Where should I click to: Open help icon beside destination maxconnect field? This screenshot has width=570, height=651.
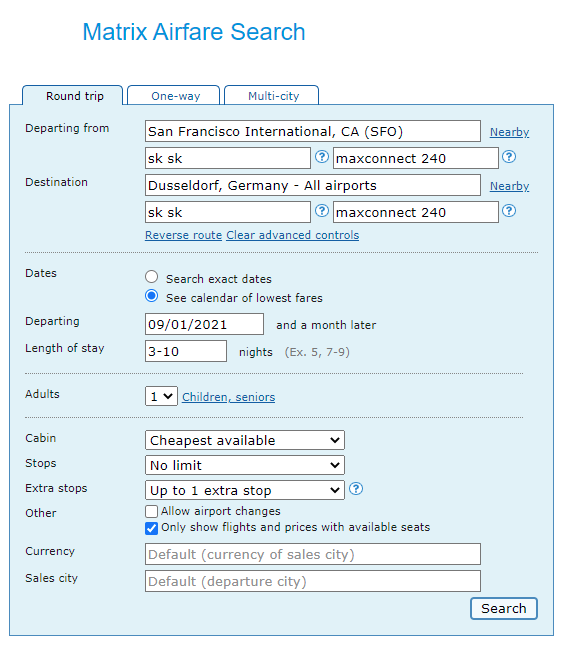tap(509, 211)
